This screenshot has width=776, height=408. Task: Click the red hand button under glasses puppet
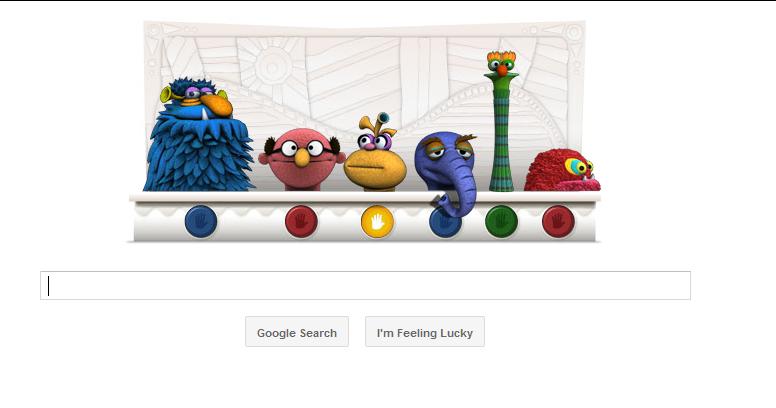[301, 221]
